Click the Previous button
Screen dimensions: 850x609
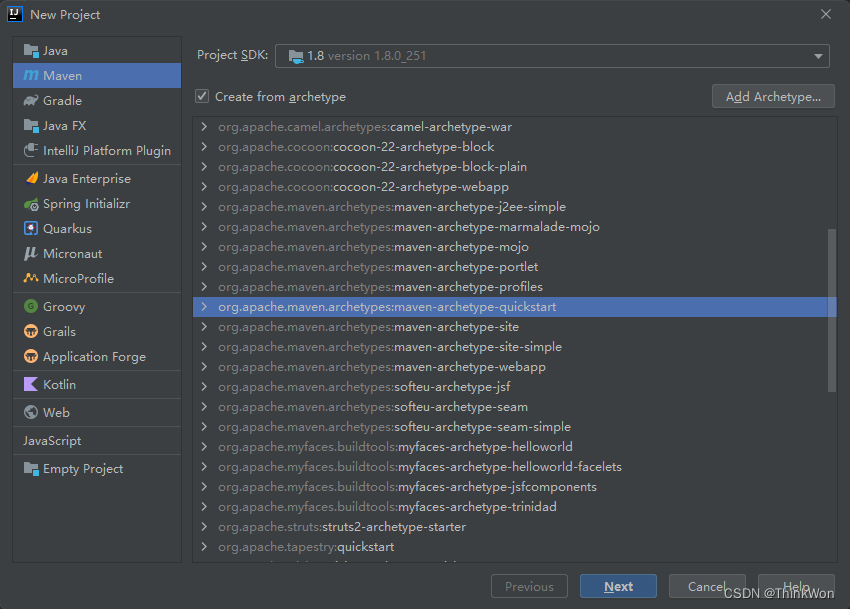pos(529,586)
